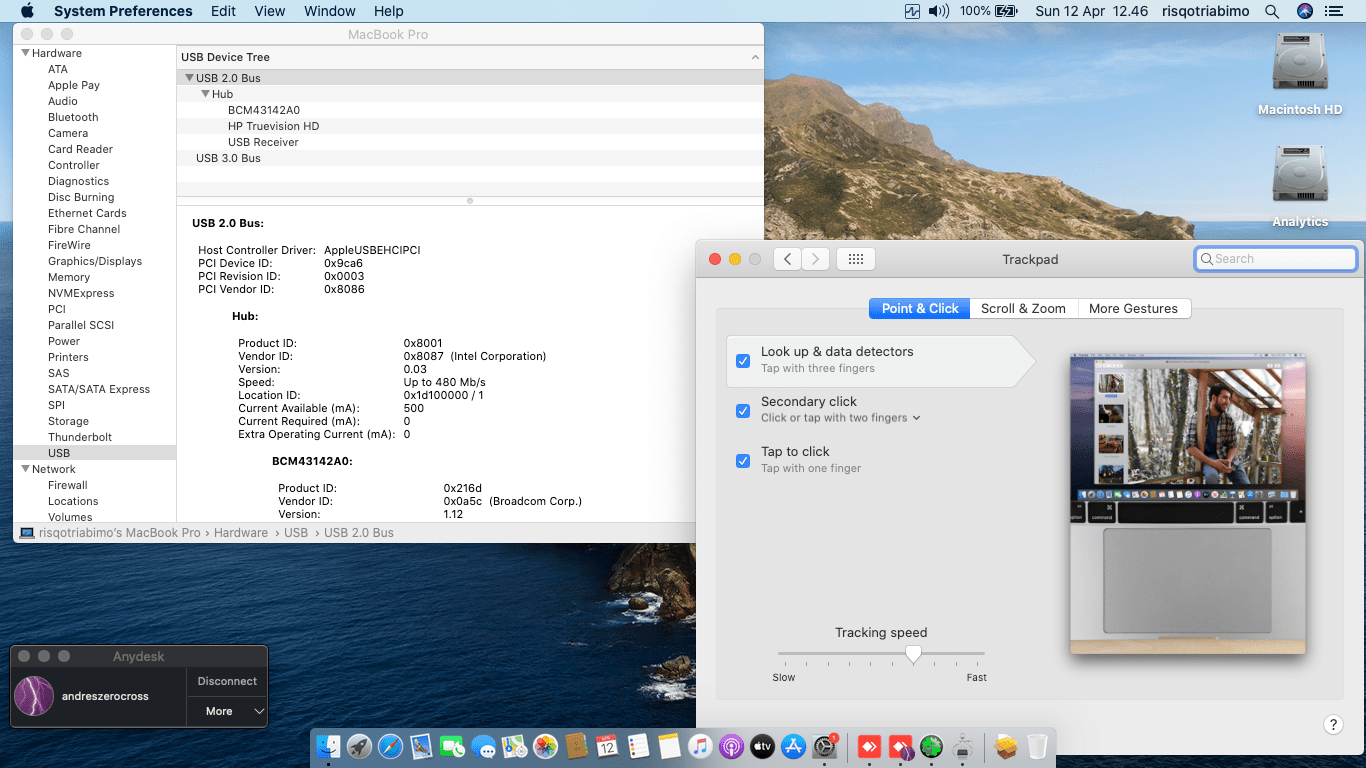
Task: Select Bluetooth in the Hardware sidebar
Action: click(73, 117)
